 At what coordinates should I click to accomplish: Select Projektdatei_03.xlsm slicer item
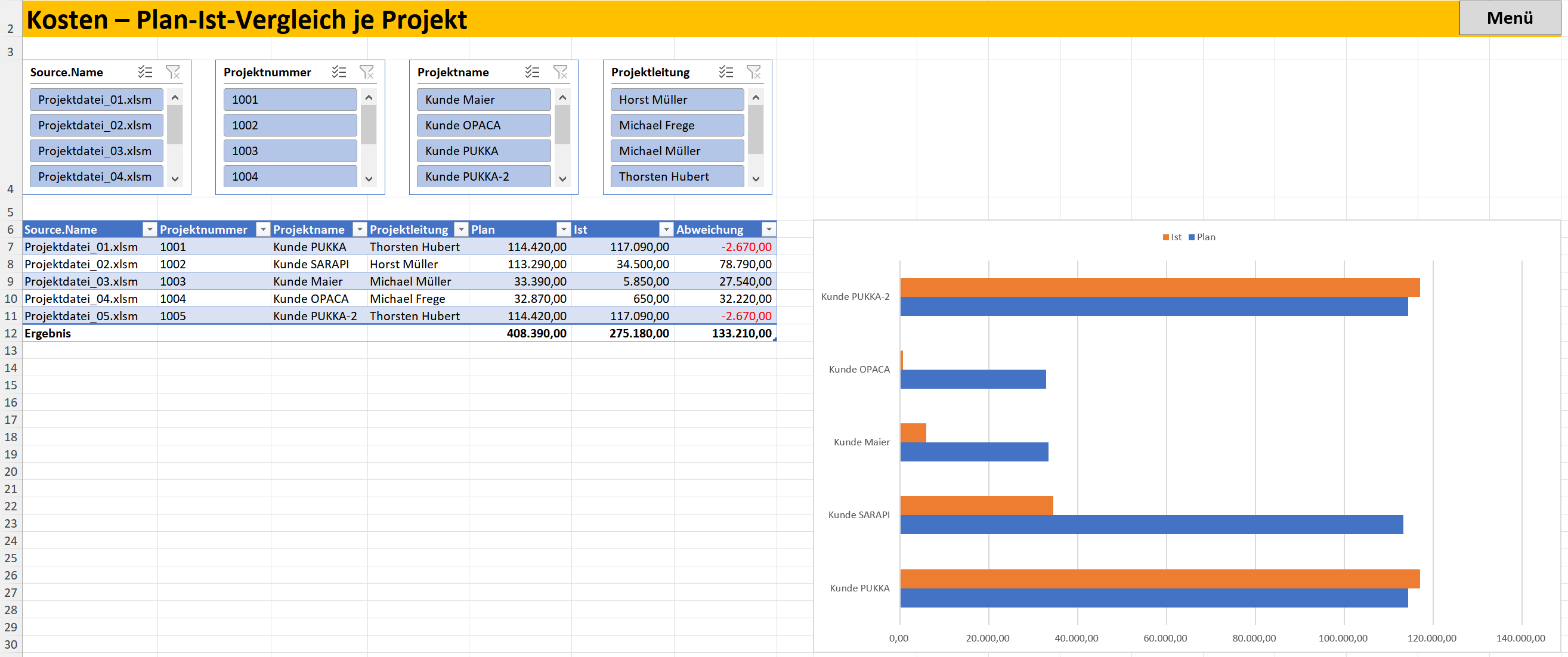click(x=96, y=150)
